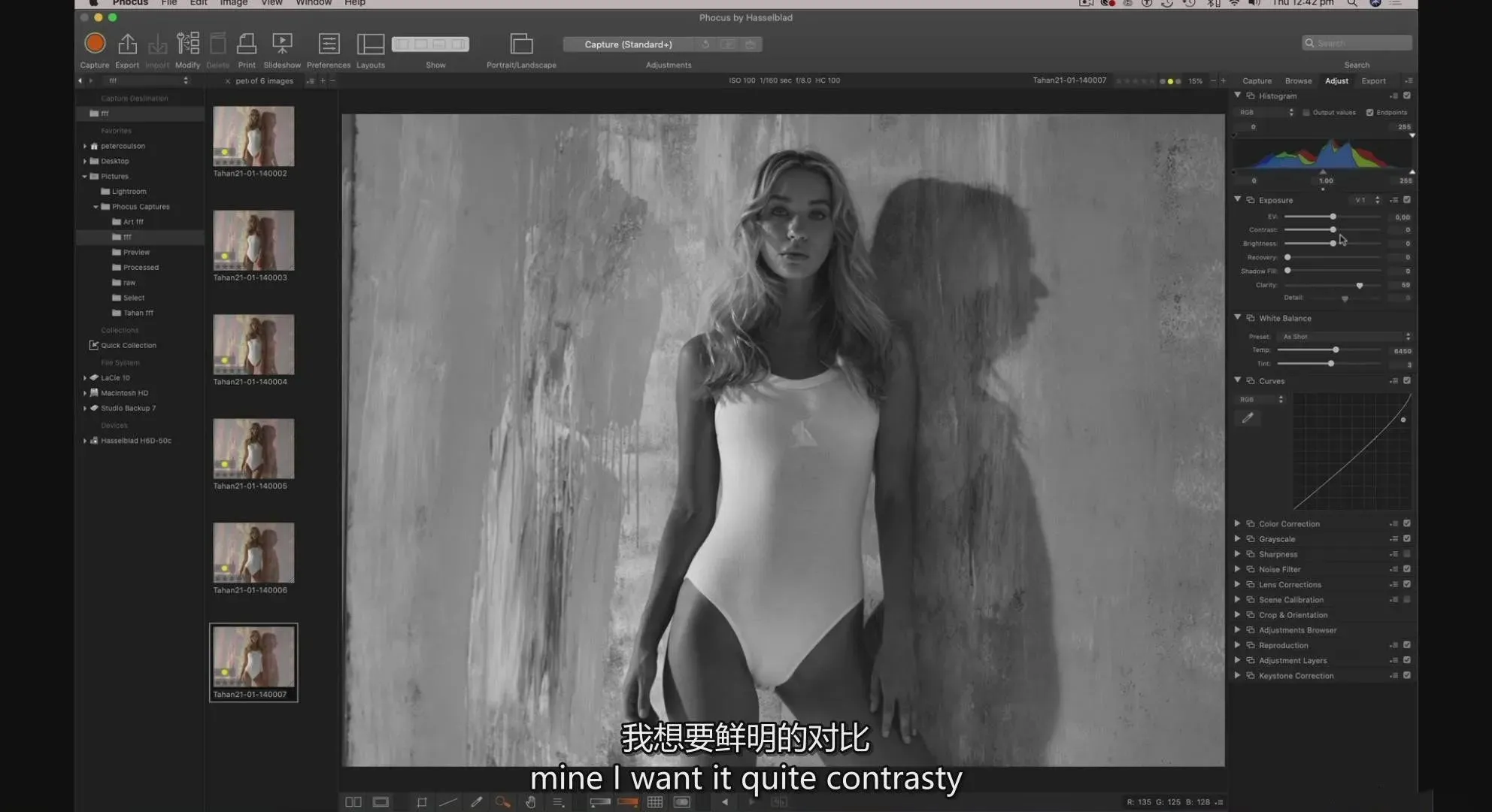The image size is (1492, 812).
Task: Toggle the Endpoints checkbox
Action: (1369, 113)
